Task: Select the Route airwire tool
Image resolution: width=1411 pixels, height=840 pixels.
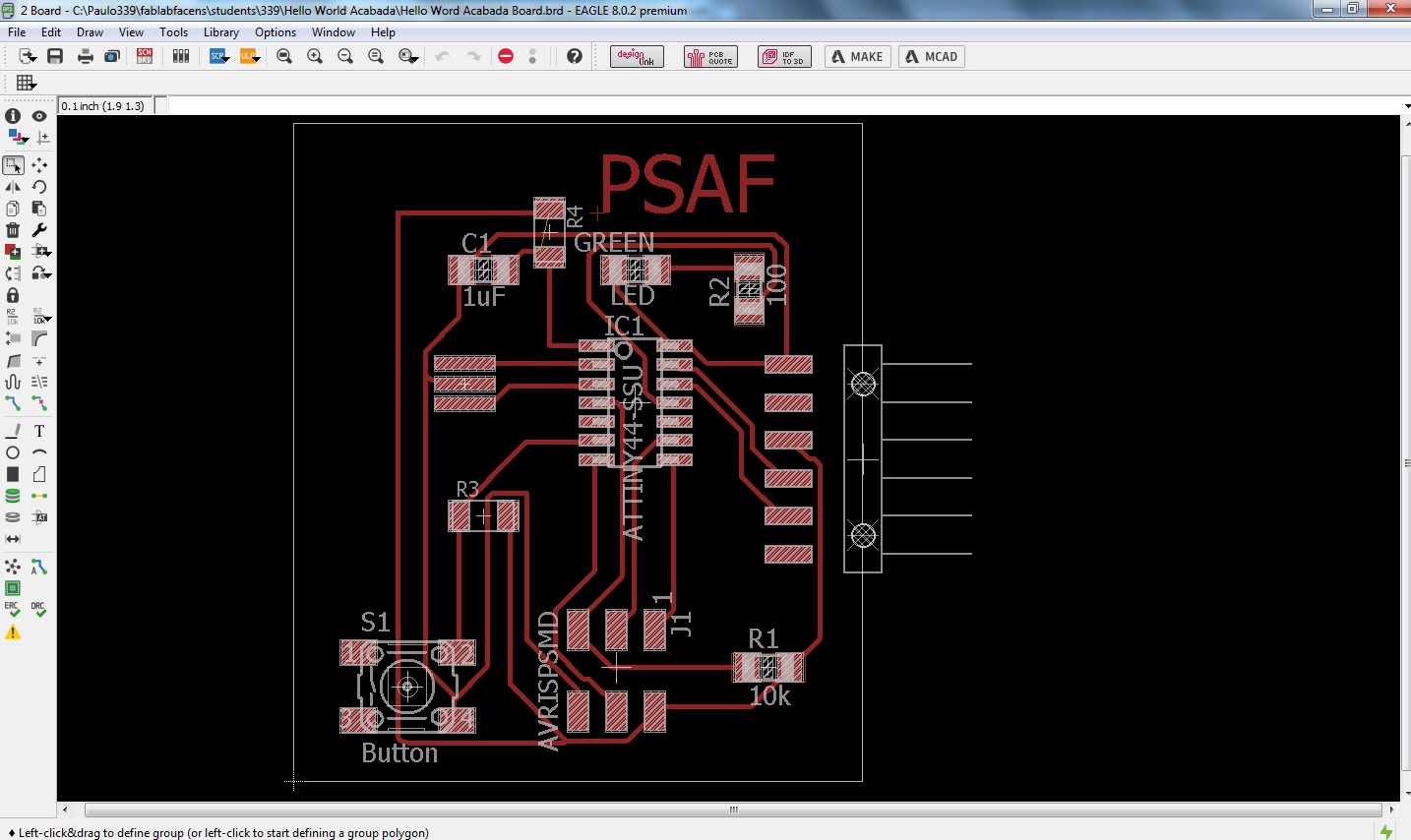Action: coord(13,403)
